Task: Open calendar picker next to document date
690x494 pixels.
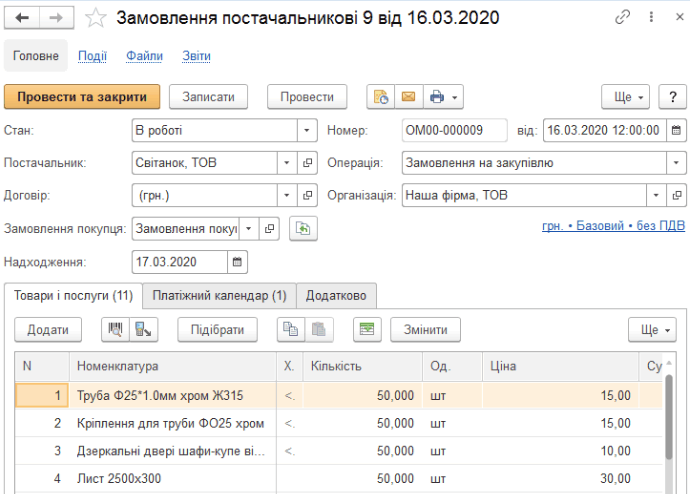Action: 676,130
